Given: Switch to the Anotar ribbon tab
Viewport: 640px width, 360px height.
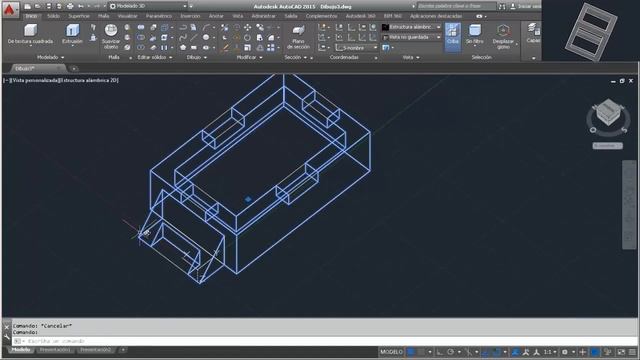Looking at the screenshot, I should (216, 16).
